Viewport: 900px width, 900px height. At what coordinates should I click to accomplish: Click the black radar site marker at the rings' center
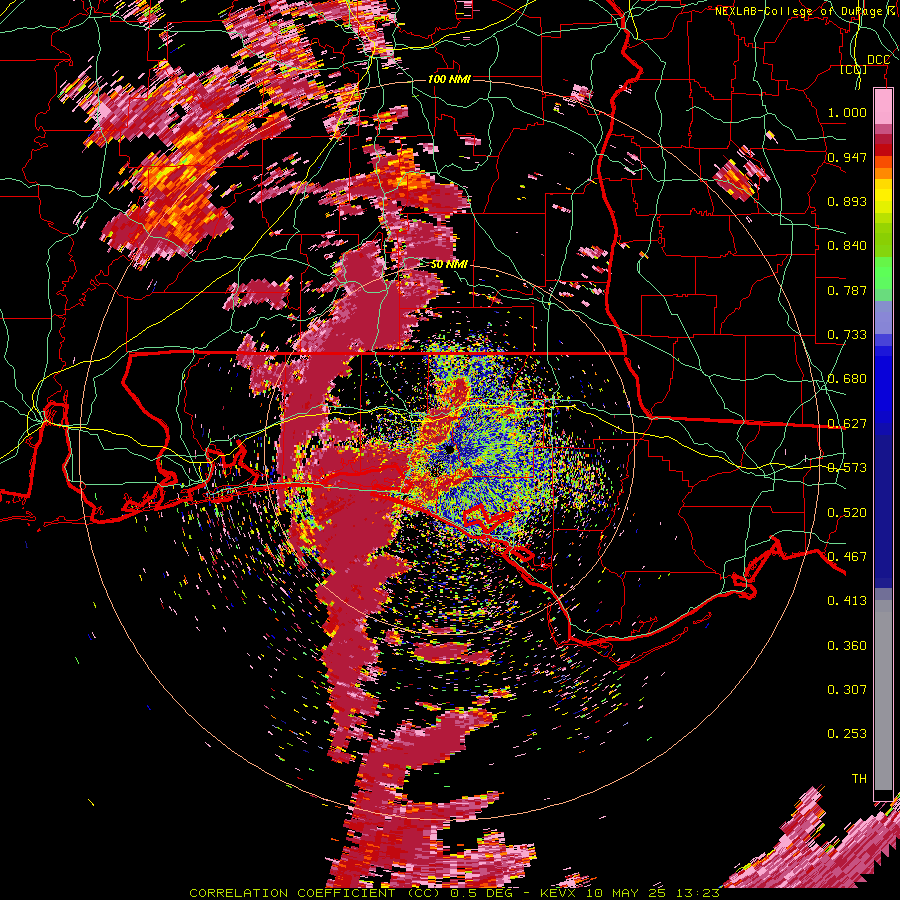[449, 448]
